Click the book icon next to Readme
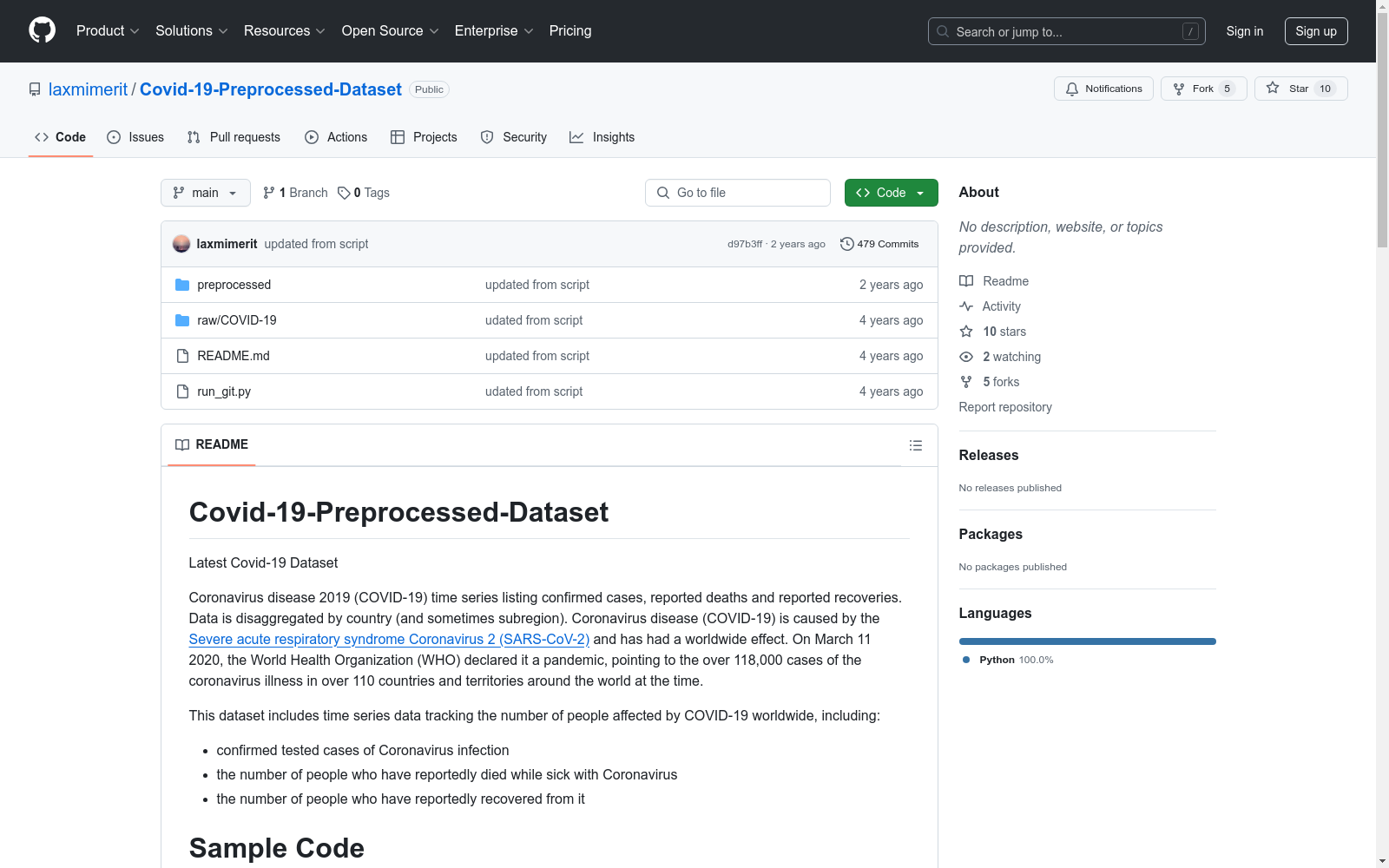Viewport: 1389px width, 868px height. point(966,281)
